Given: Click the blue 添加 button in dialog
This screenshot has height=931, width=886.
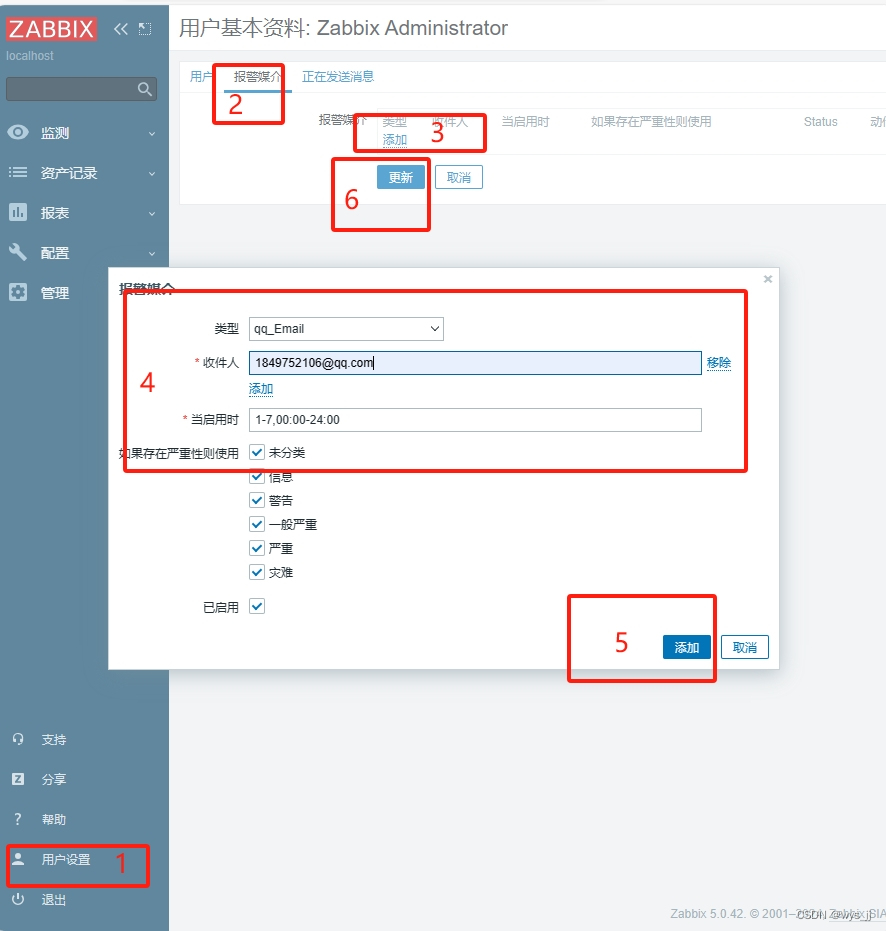Looking at the screenshot, I should (x=686, y=647).
